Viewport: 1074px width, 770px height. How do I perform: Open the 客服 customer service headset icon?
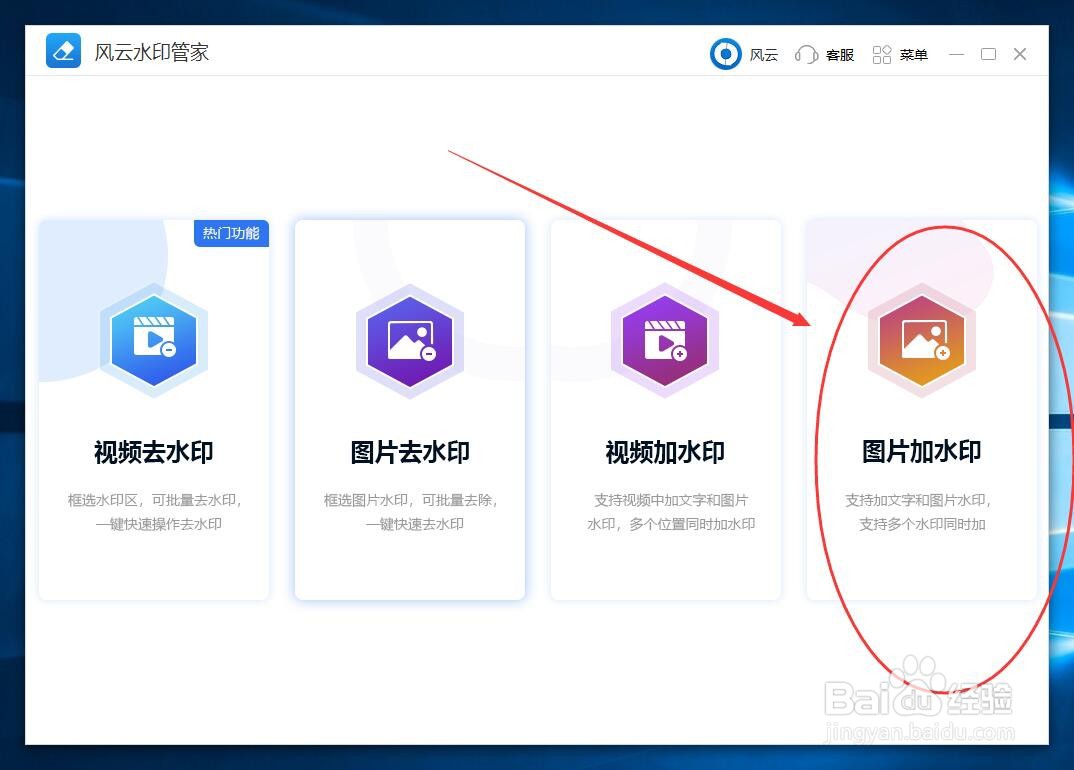pos(806,54)
